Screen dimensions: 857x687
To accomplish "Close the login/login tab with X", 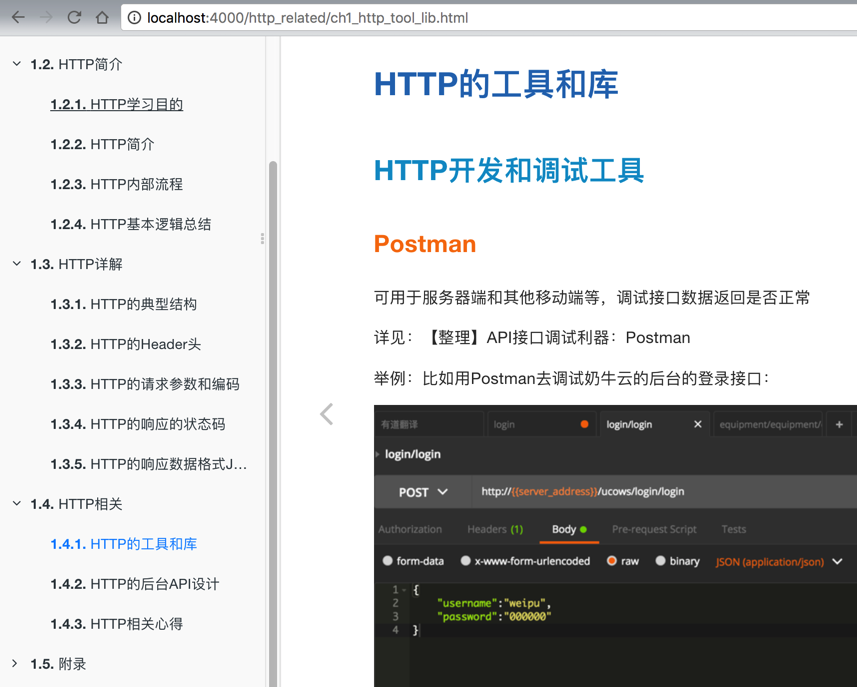I will pos(697,424).
